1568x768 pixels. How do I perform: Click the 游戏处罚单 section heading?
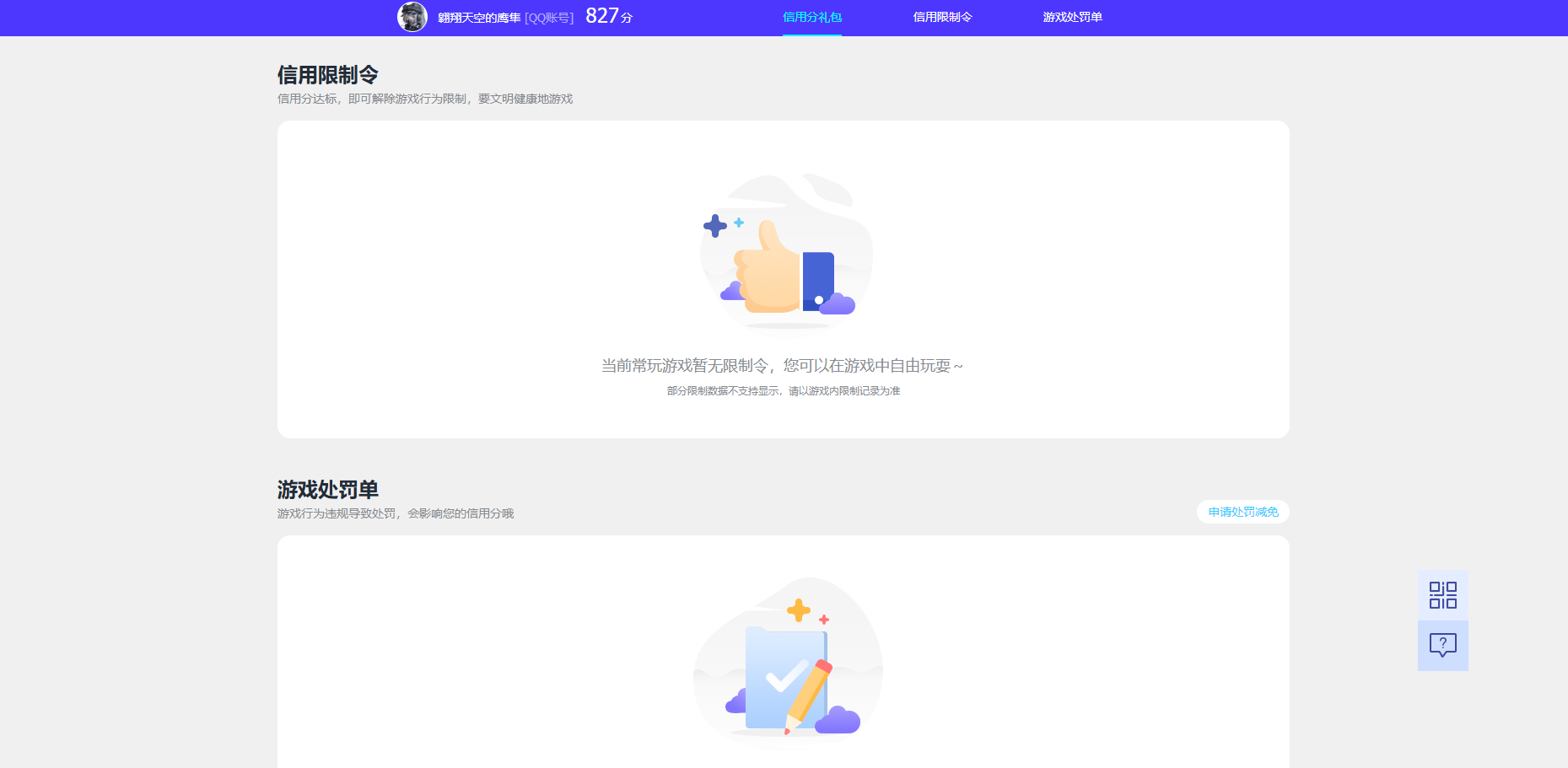[328, 490]
